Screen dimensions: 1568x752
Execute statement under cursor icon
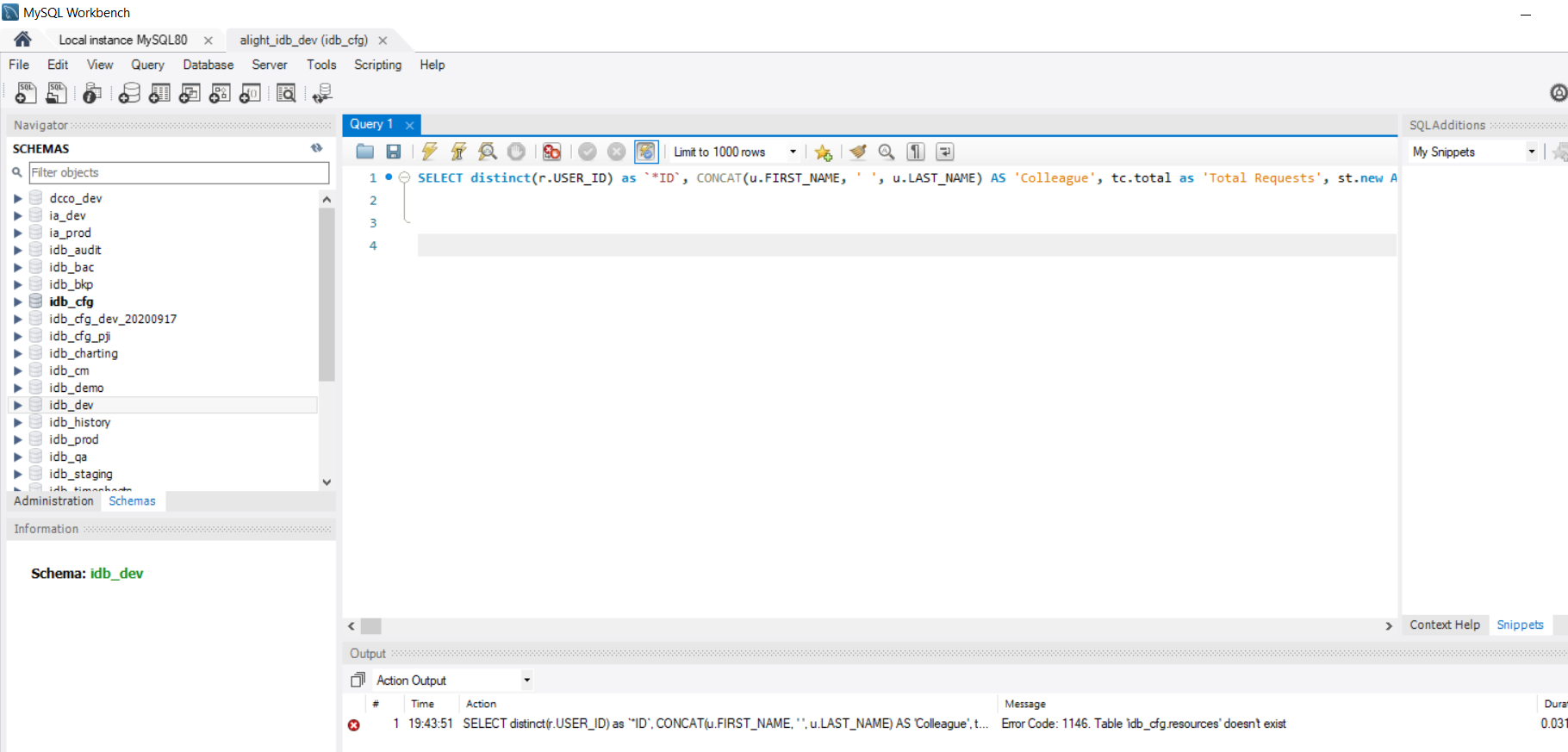458,152
